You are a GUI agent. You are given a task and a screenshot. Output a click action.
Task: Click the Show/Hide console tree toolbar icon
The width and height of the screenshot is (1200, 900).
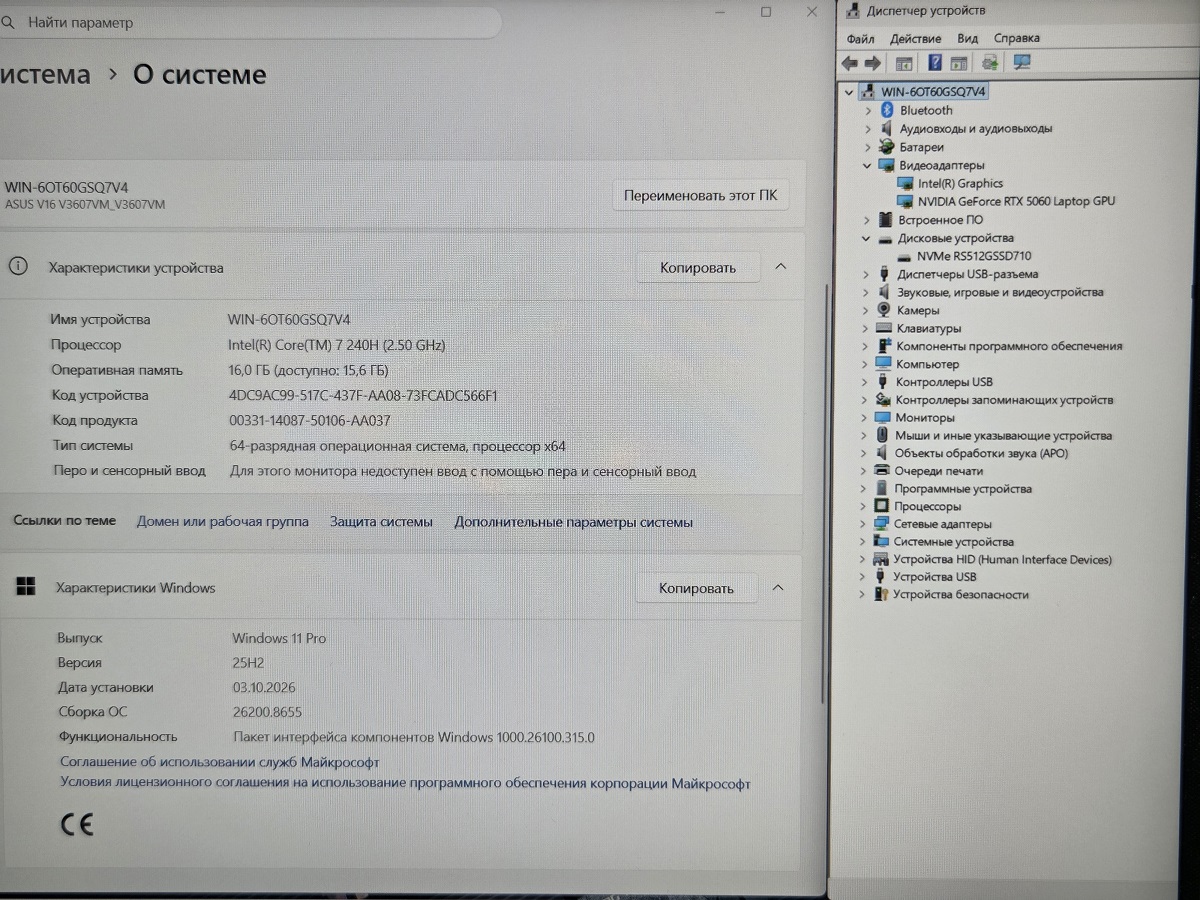point(904,63)
